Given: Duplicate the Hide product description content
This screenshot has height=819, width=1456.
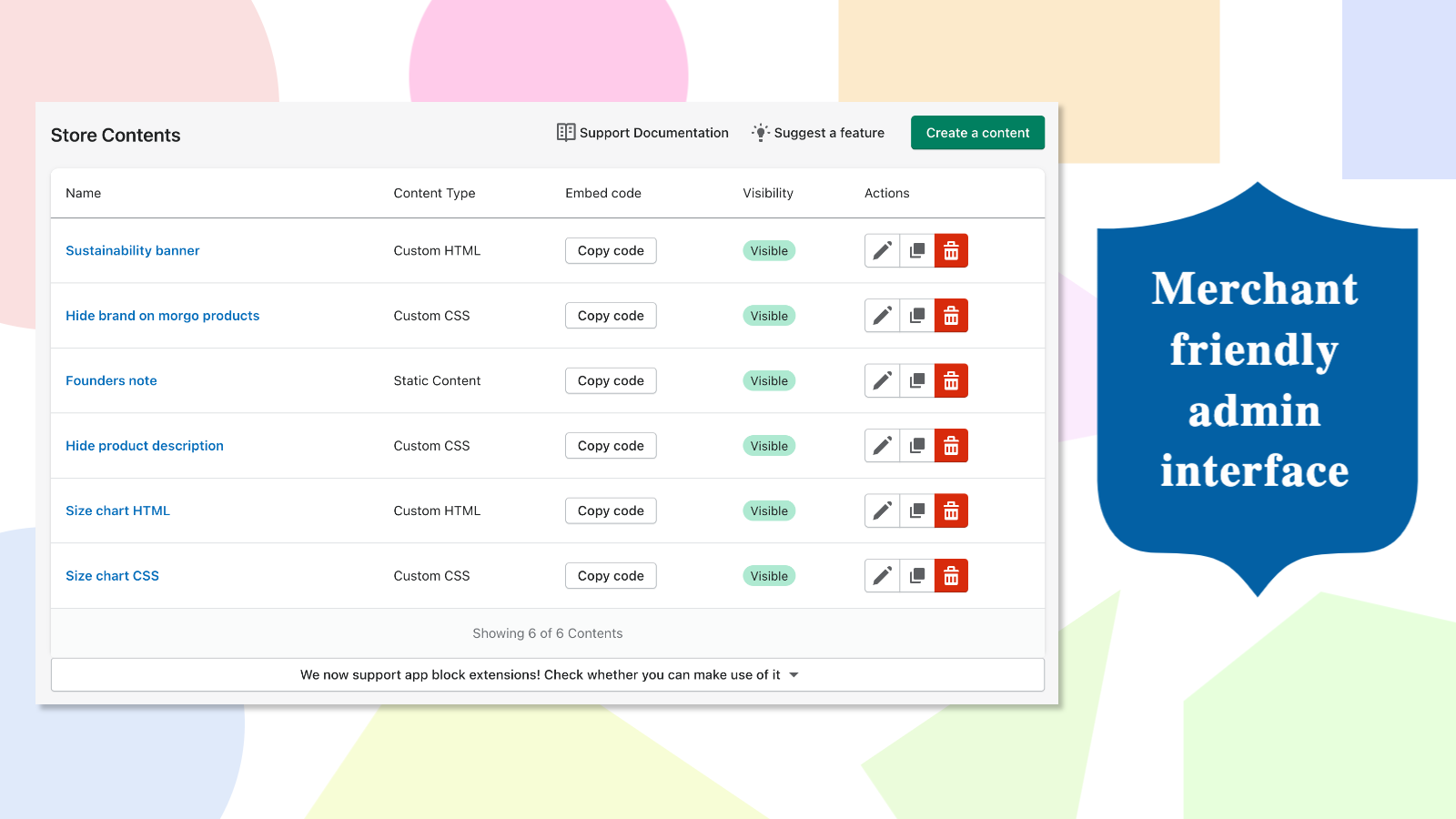Looking at the screenshot, I should pyautogui.click(x=916, y=445).
